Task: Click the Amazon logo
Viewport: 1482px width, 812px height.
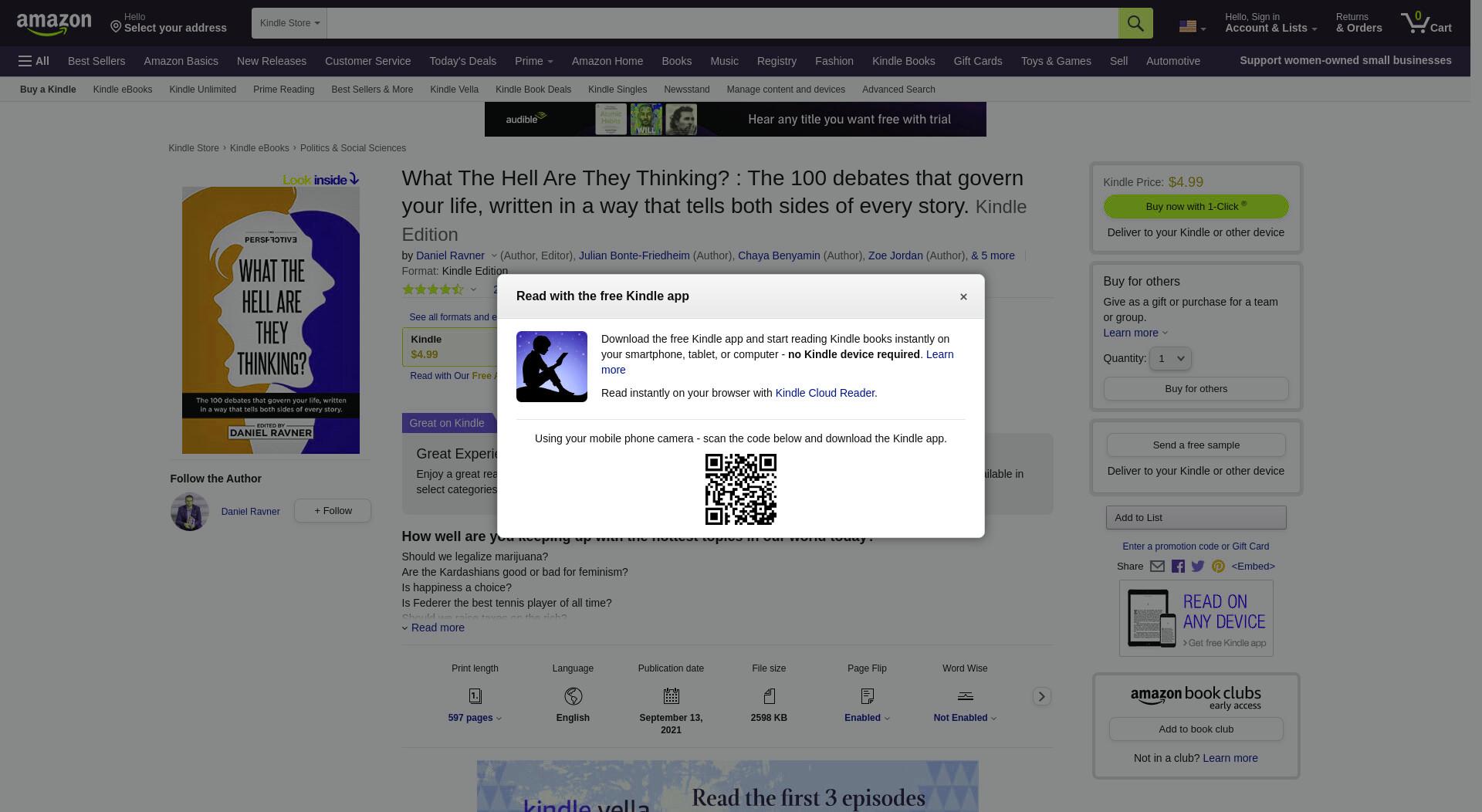Action: coord(54,25)
